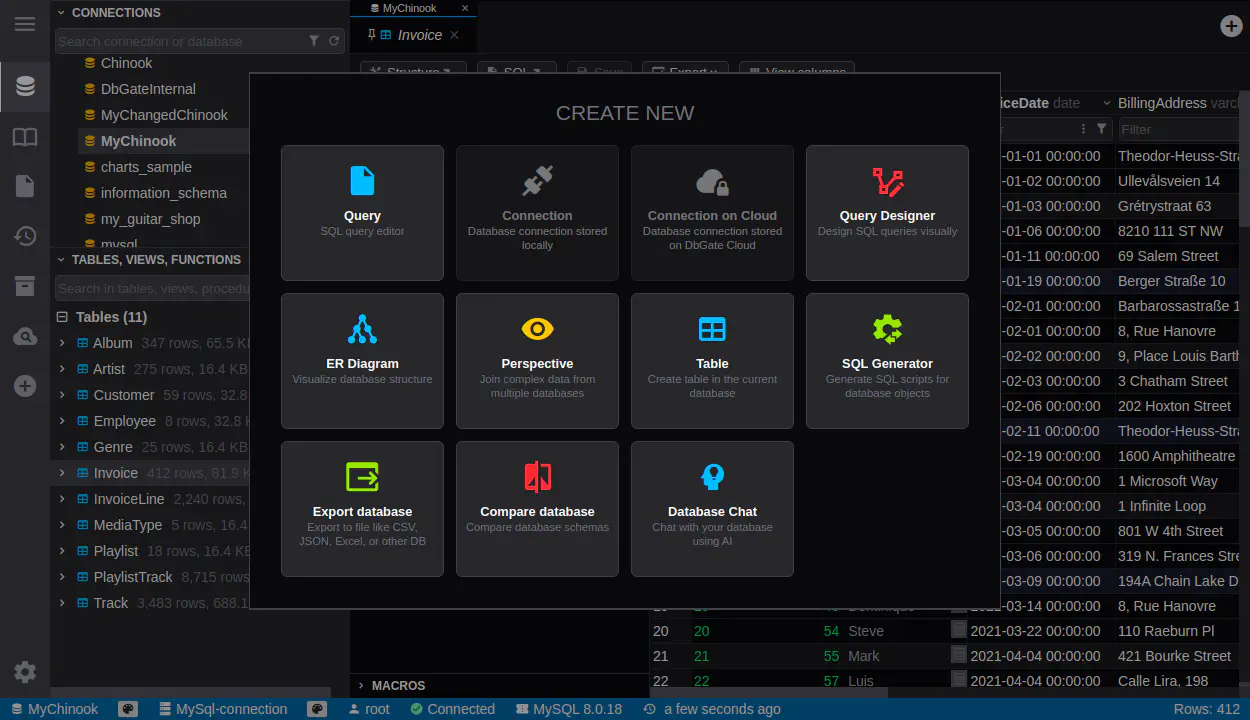Viewport: 1250px width, 720px height.
Task: Switch to the Invoice tab
Action: tap(419, 35)
